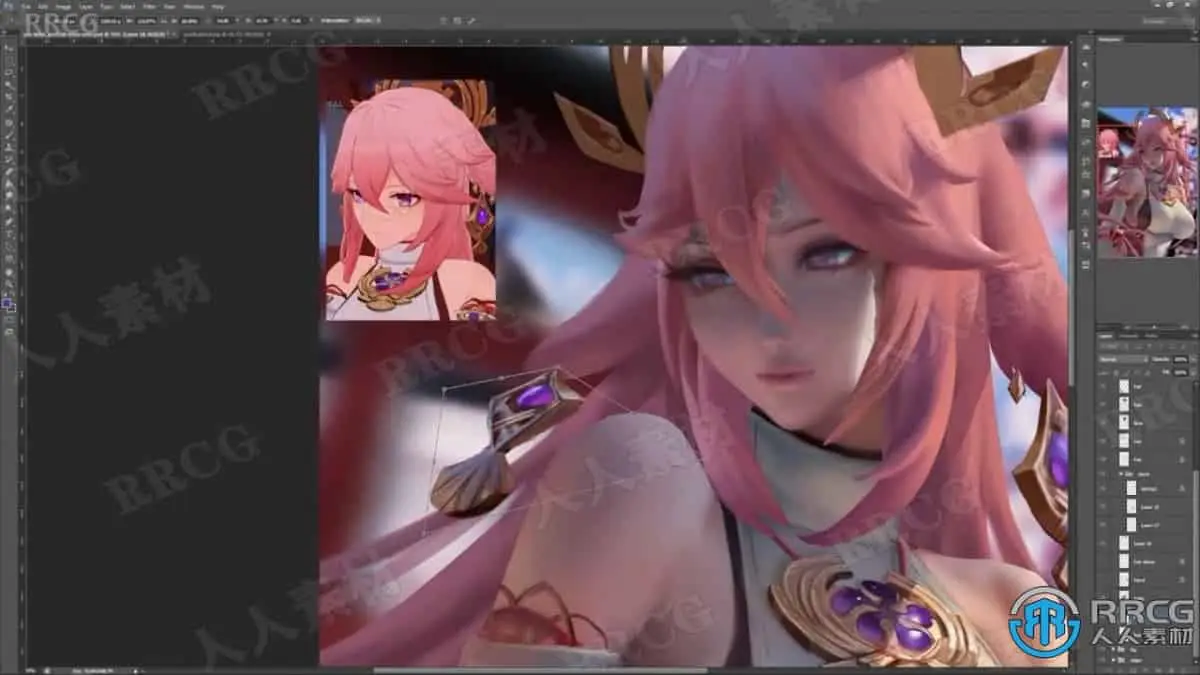This screenshot has width=1200, height=675.
Task: Click the layer Opacity value field
Action: point(1180,359)
